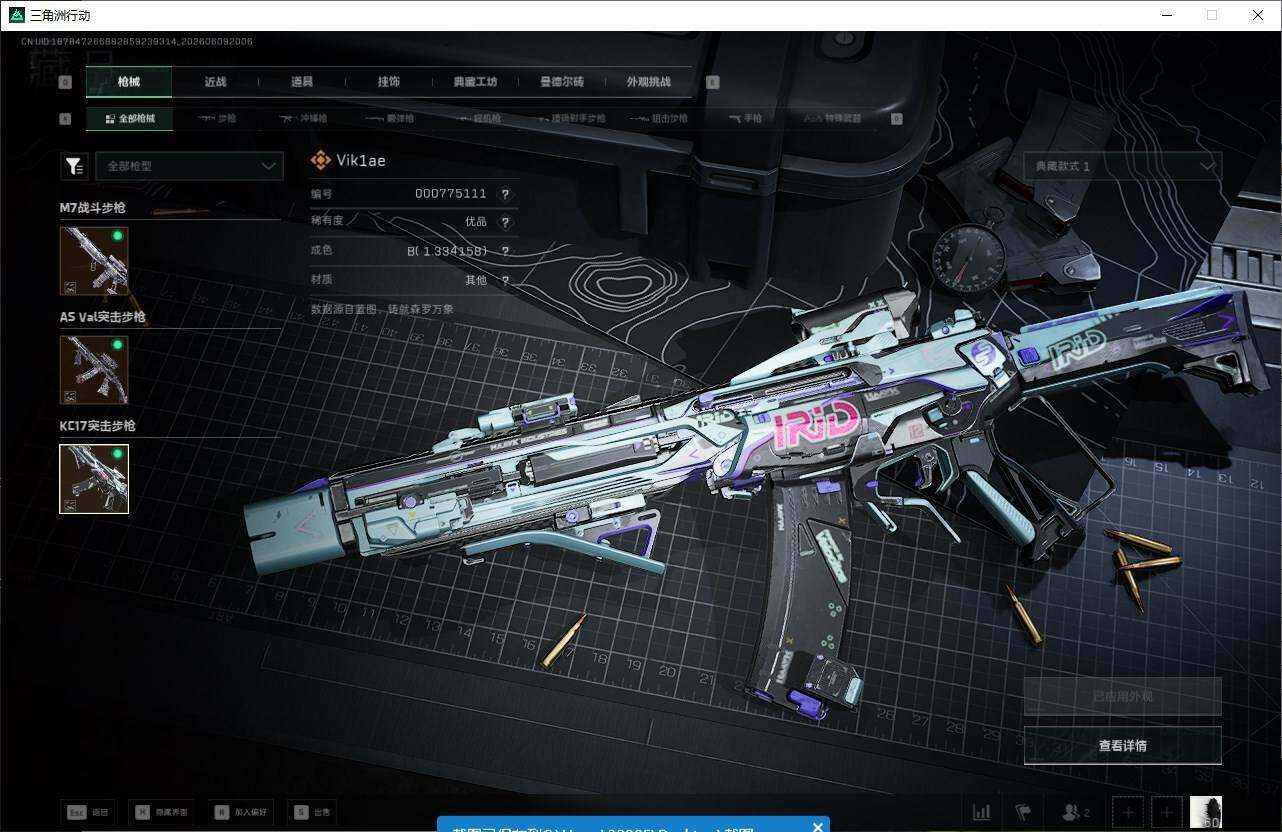Click the wear value B(1.334158)

point(447,251)
